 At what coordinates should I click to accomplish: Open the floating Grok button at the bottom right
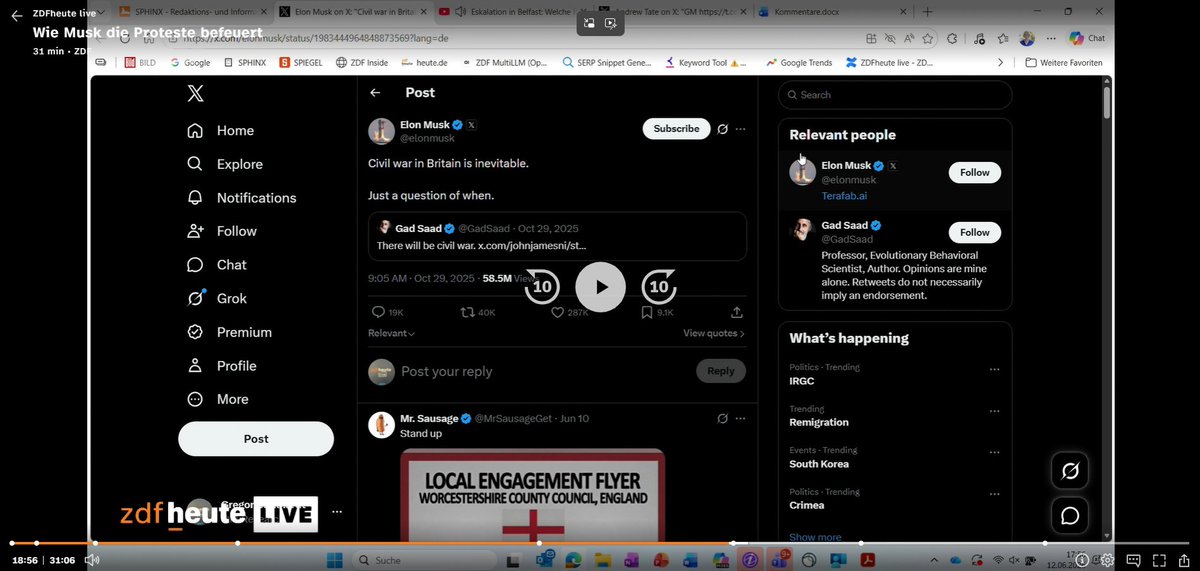tap(1069, 471)
